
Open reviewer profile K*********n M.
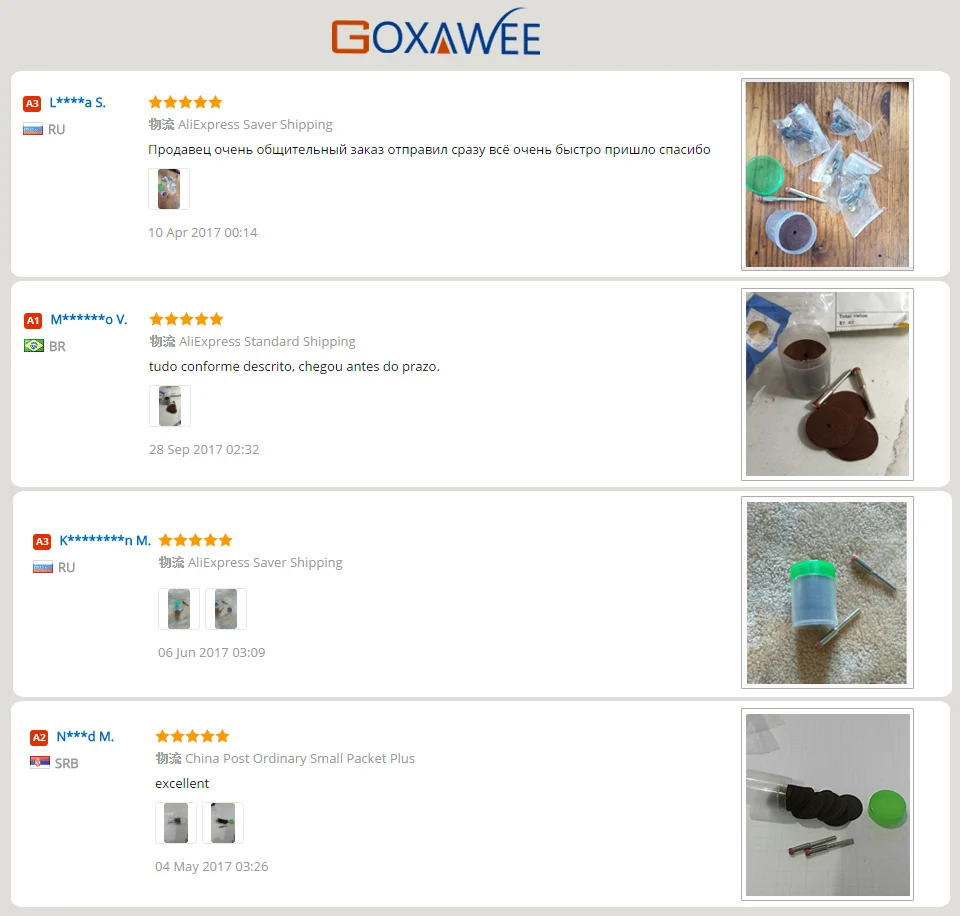[105, 540]
